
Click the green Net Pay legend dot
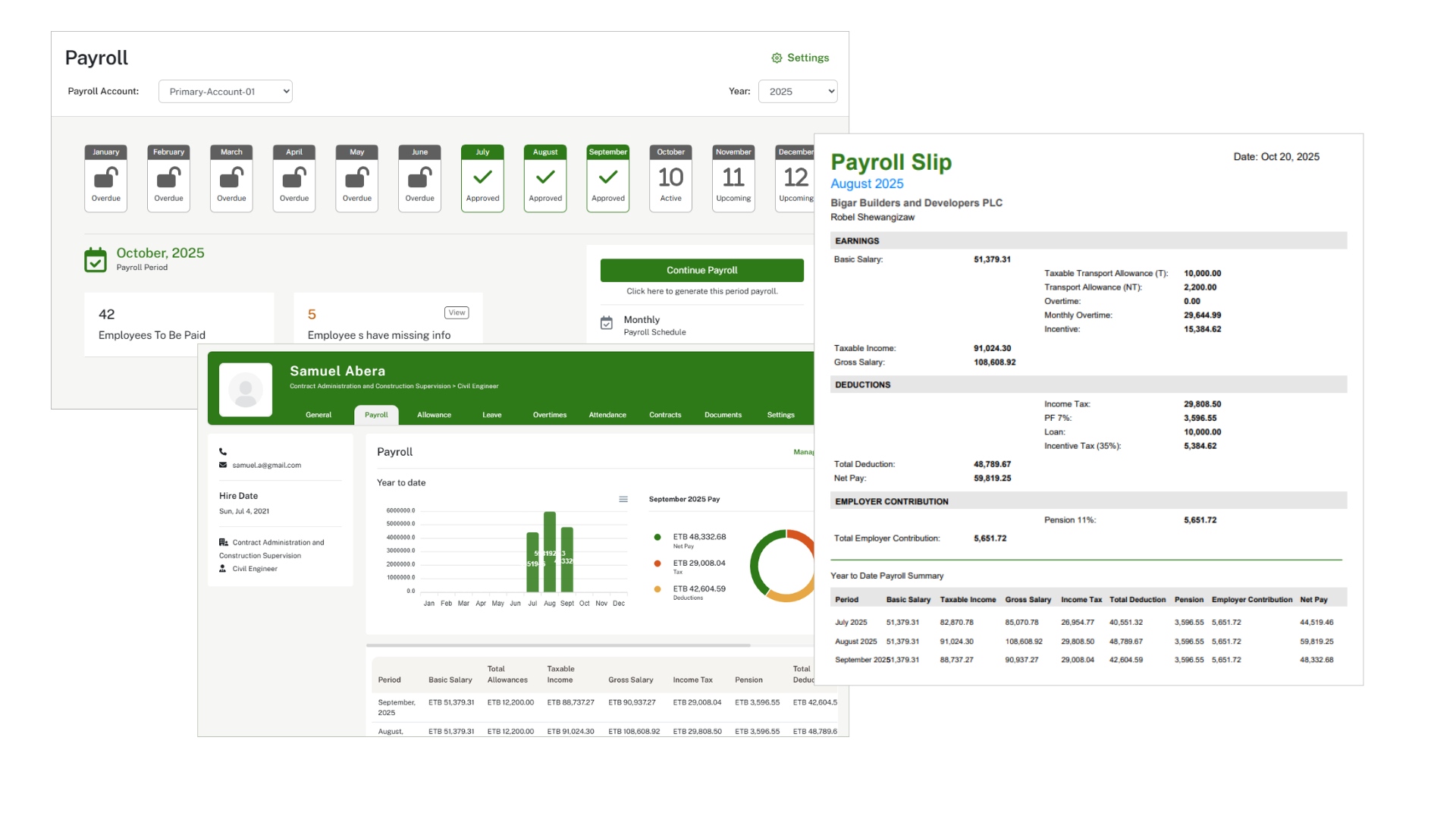click(657, 537)
